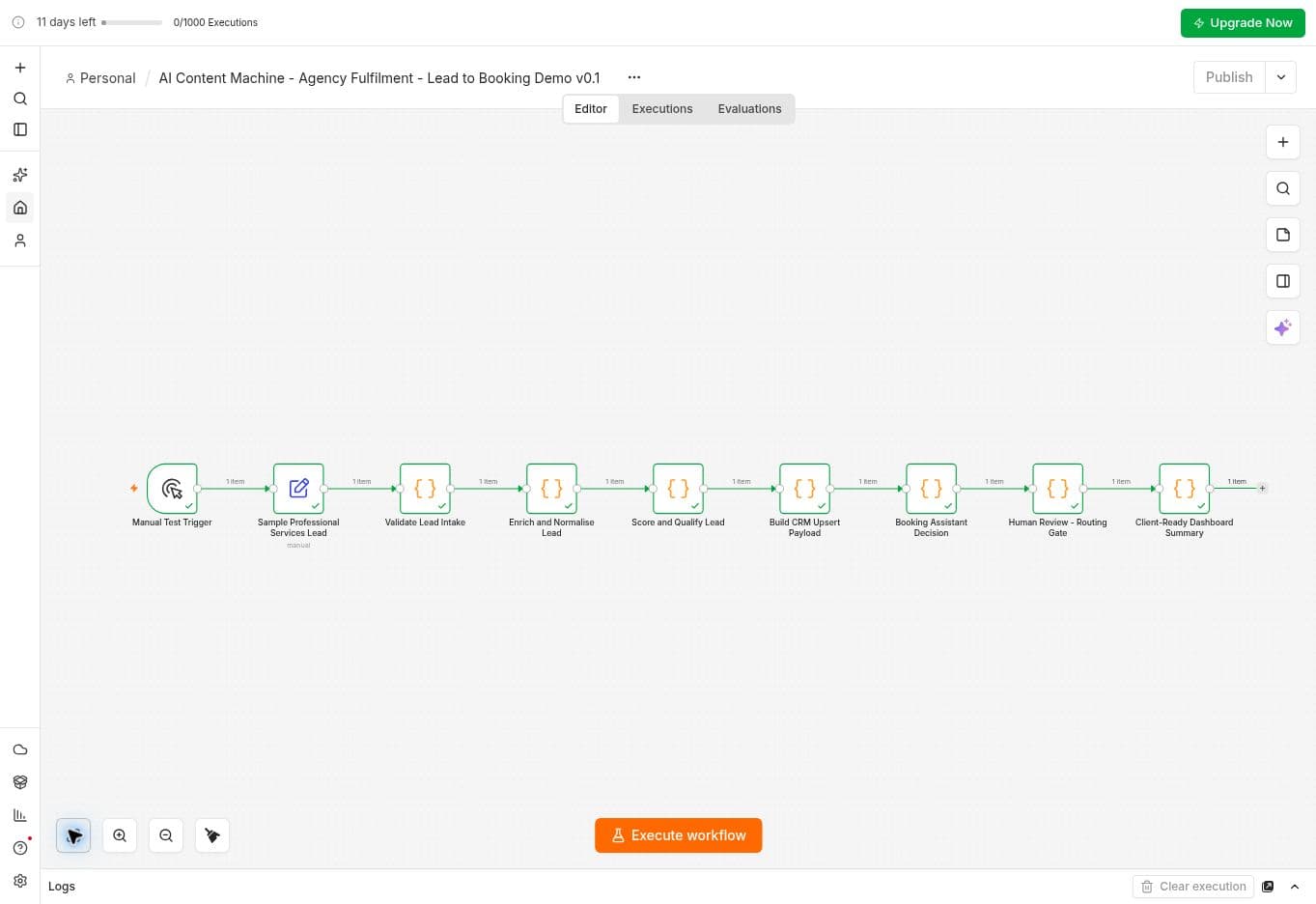1316x904 pixels.
Task: Add a node after Client-Ready Dashboard Summary
Action: click(x=1262, y=489)
